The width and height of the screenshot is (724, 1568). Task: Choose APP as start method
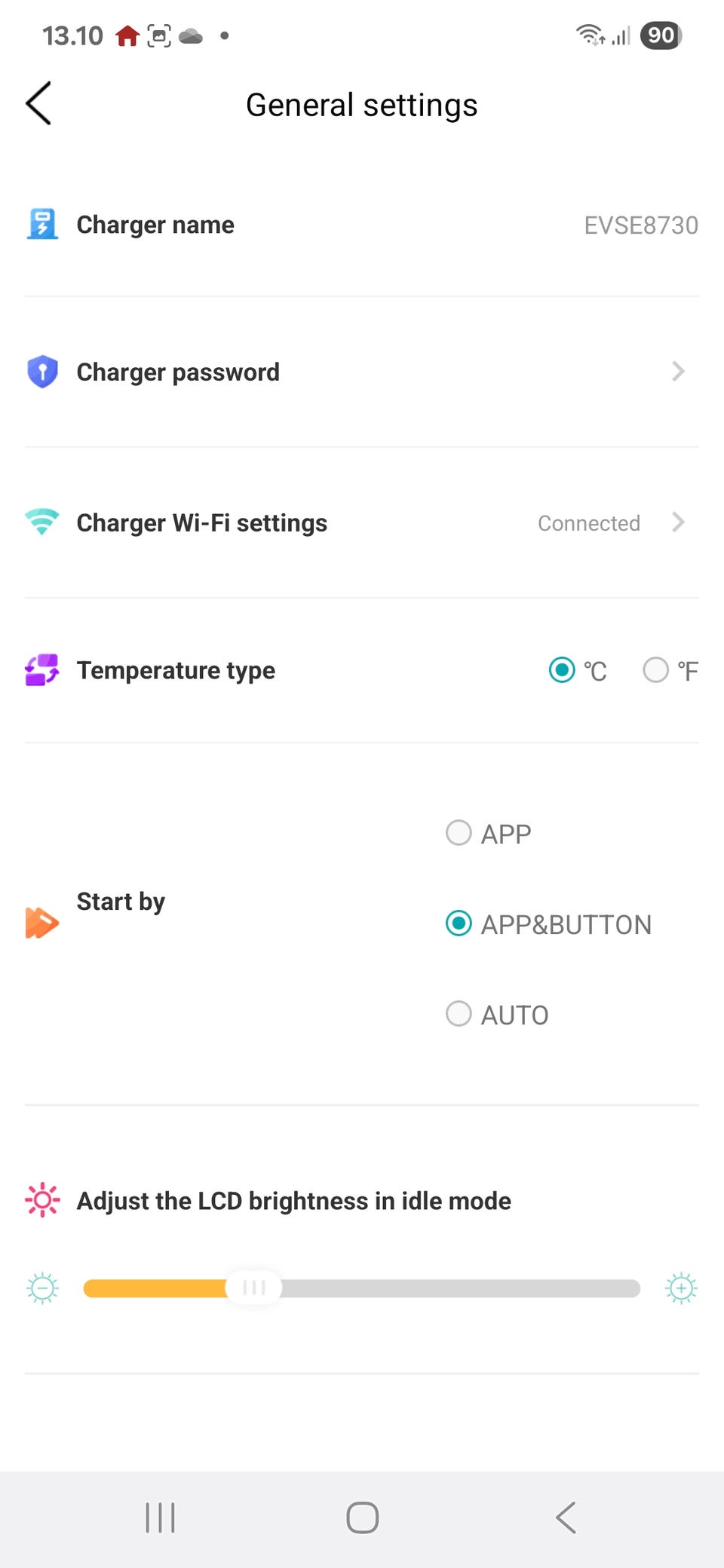point(459,834)
